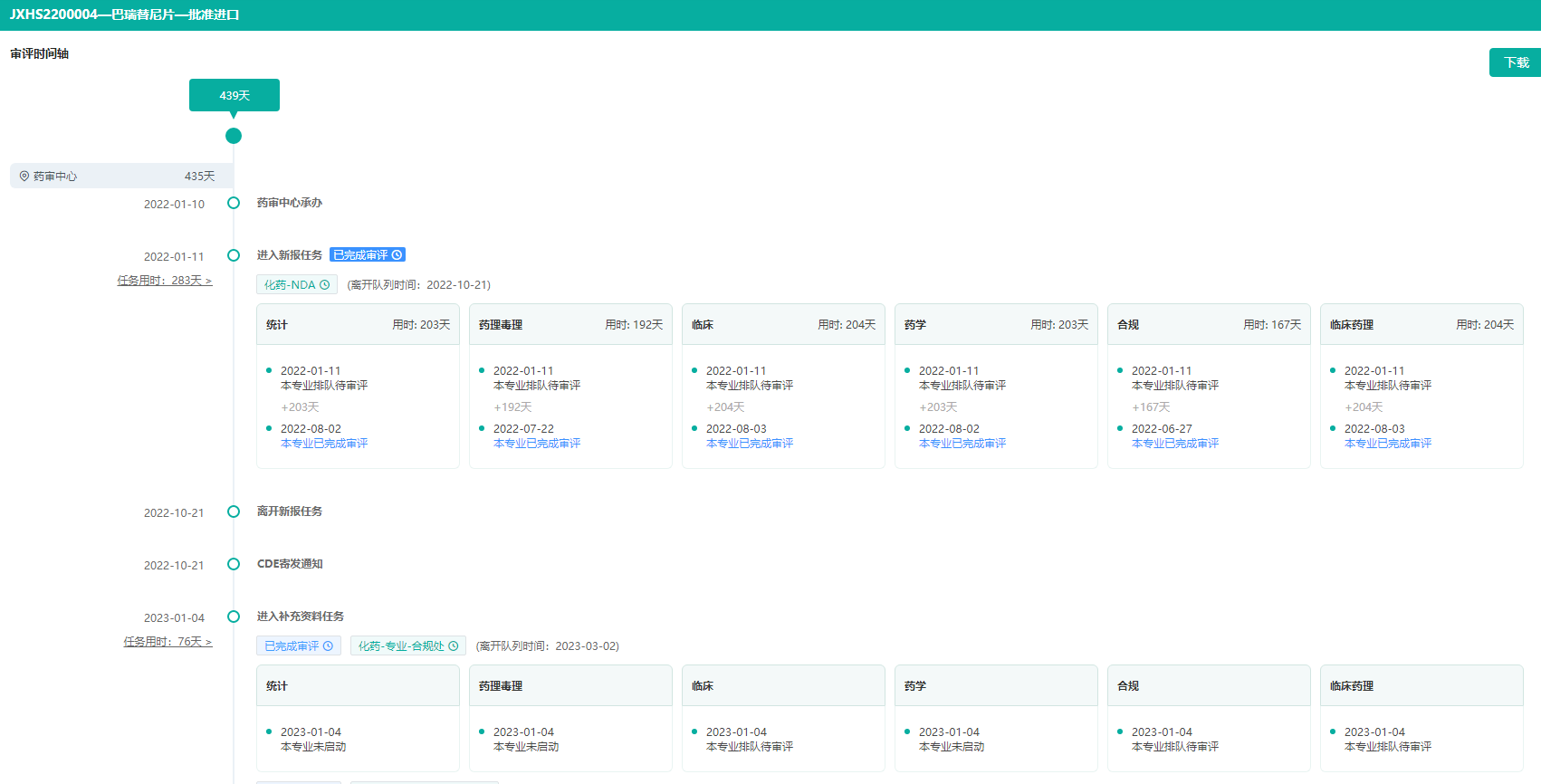Click the 下载 download button

click(1515, 62)
